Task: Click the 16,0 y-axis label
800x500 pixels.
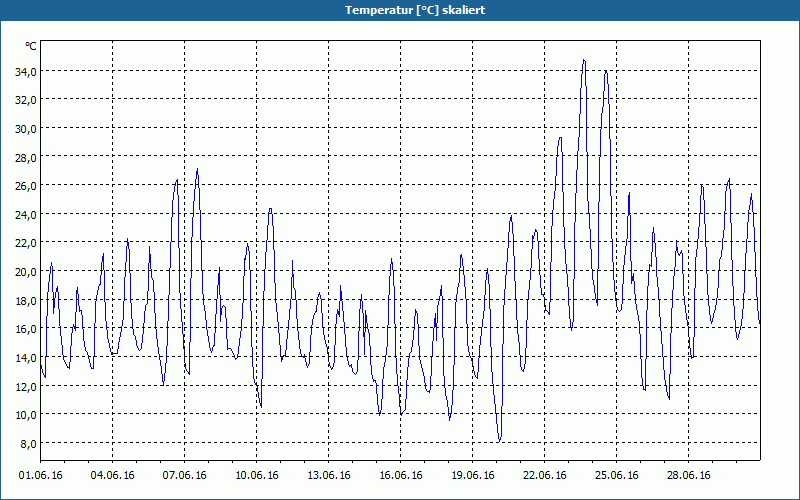Action: click(x=26, y=329)
